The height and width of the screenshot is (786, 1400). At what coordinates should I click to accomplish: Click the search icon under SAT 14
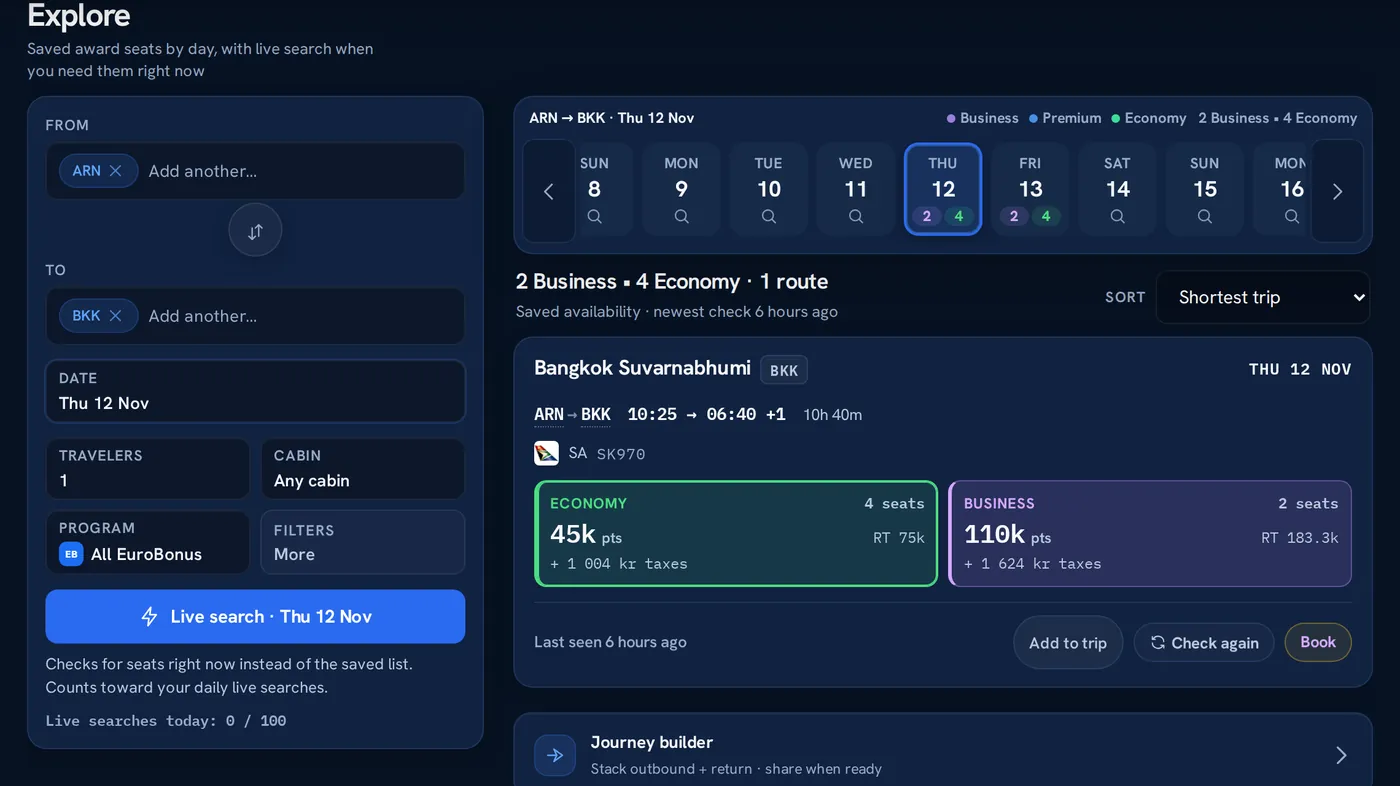pyautogui.click(x=1117, y=216)
